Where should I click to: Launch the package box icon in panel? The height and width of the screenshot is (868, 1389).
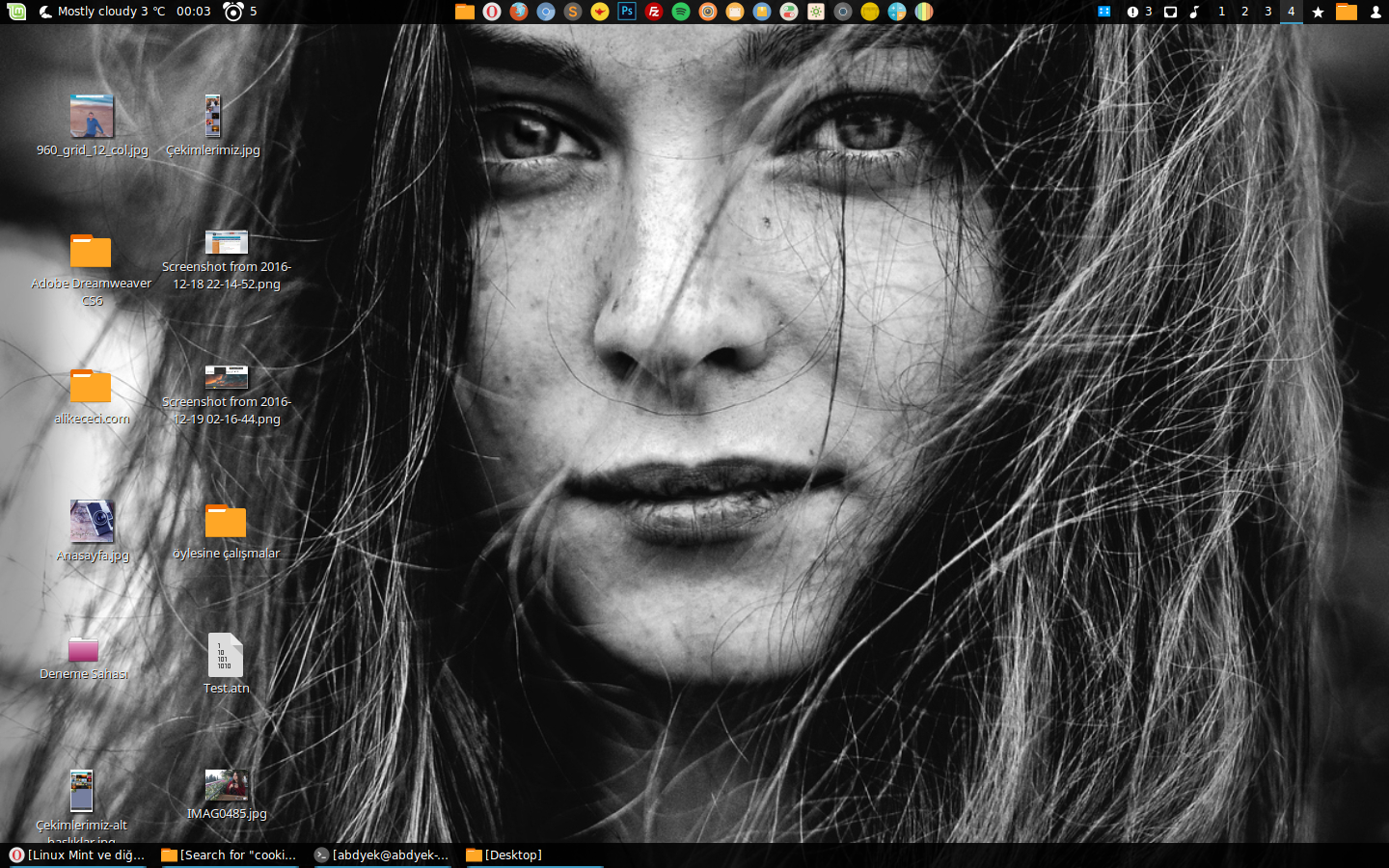[x=762, y=12]
